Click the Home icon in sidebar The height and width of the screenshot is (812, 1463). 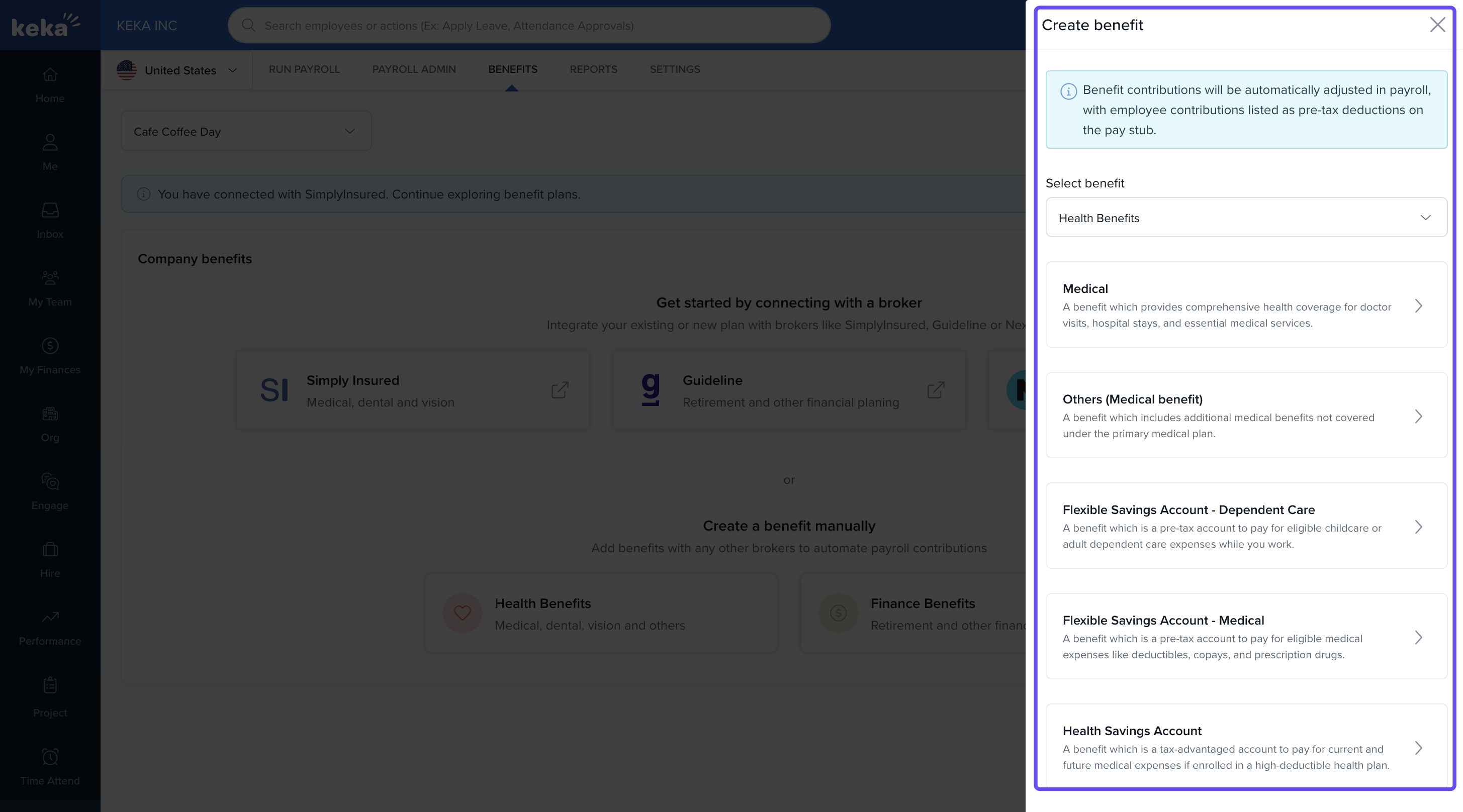pyautogui.click(x=50, y=75)
